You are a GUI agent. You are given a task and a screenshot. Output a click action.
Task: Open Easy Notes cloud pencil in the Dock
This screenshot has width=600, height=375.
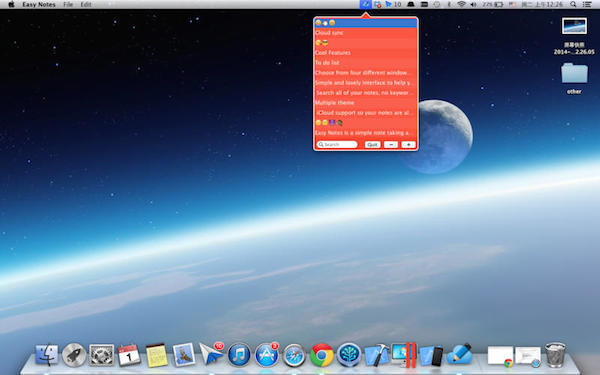pyautogui.click(x=460, y=354)
